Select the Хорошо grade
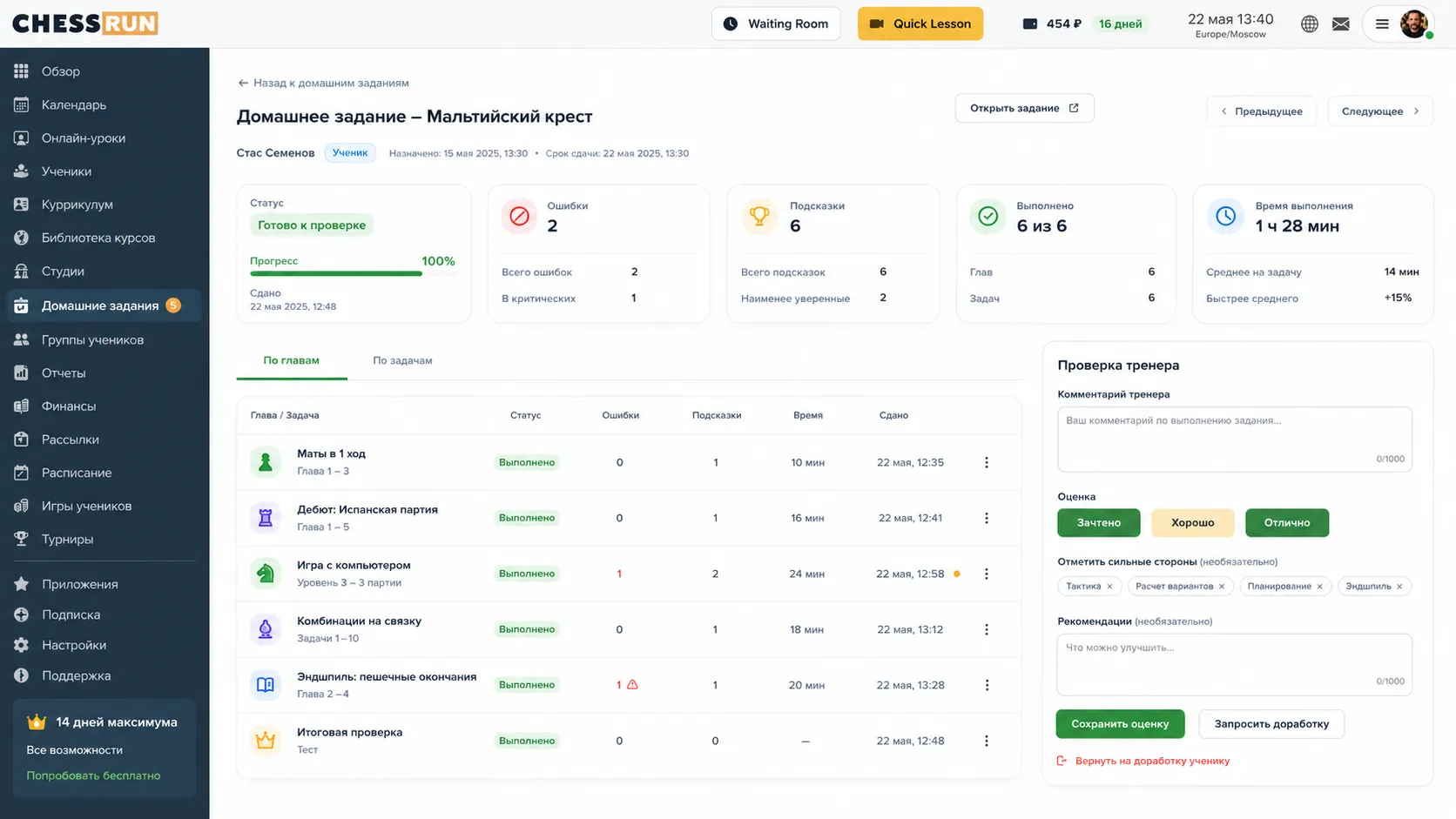The width and height of the screenshot is (1456, 819). 1192,522
